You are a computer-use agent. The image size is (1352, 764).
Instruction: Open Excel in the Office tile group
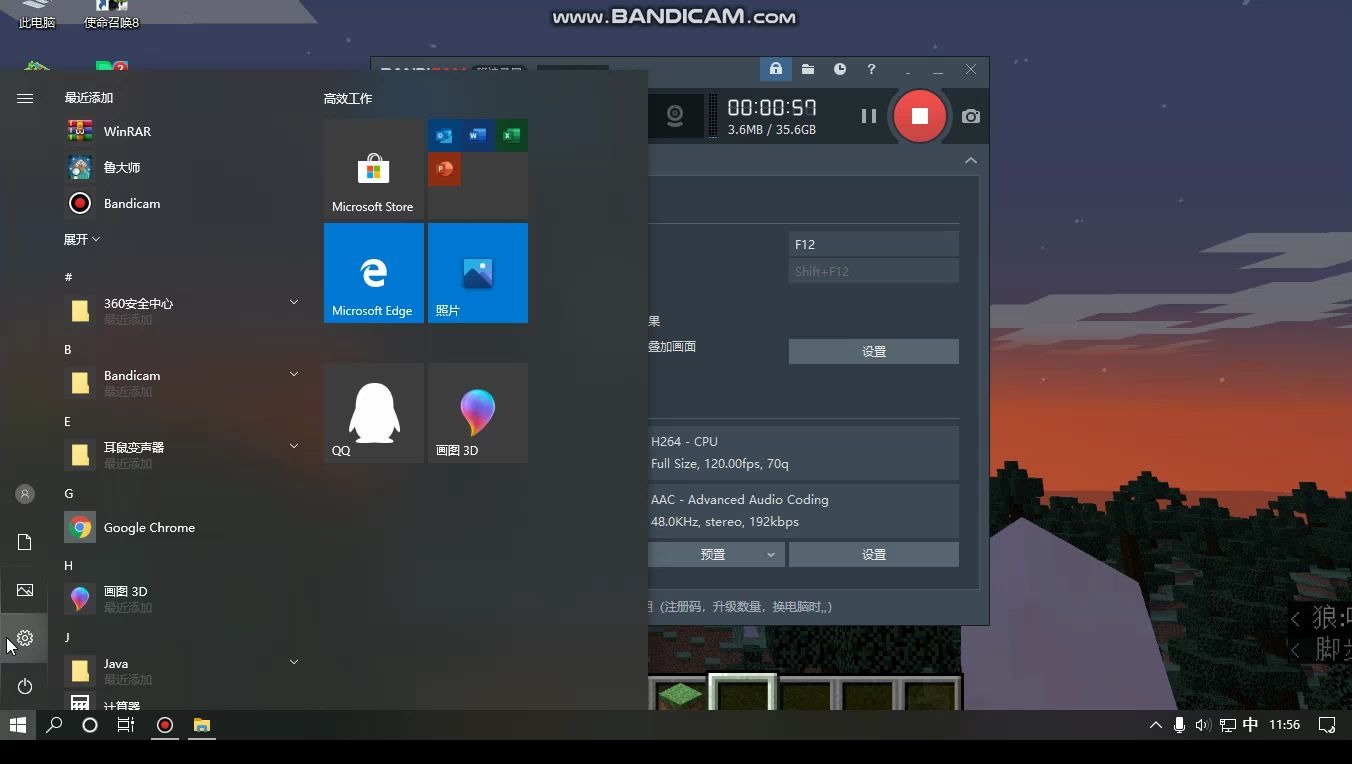pyautogui.click(x=511, y=136)
